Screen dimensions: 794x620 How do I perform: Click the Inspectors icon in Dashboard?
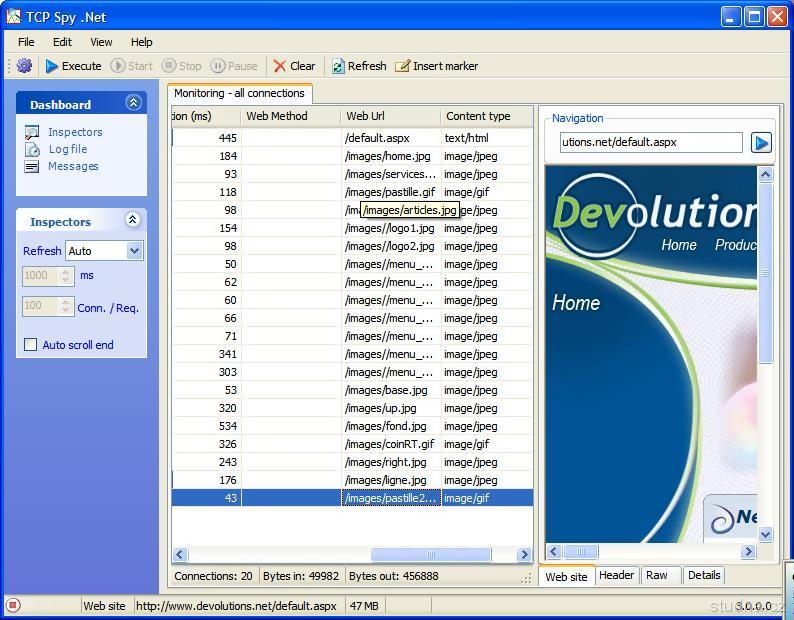[32, 132]
